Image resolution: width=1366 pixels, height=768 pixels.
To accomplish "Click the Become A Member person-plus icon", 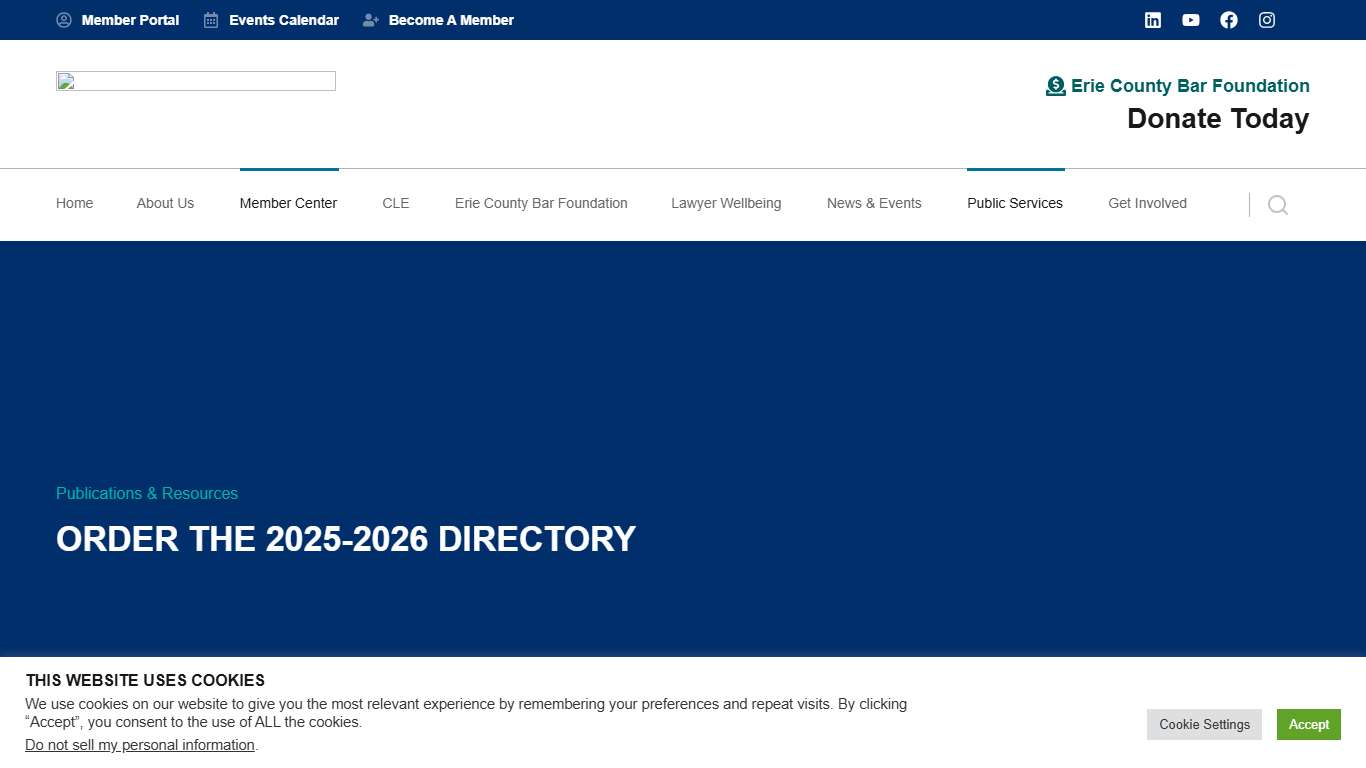I will pos(370,20).
